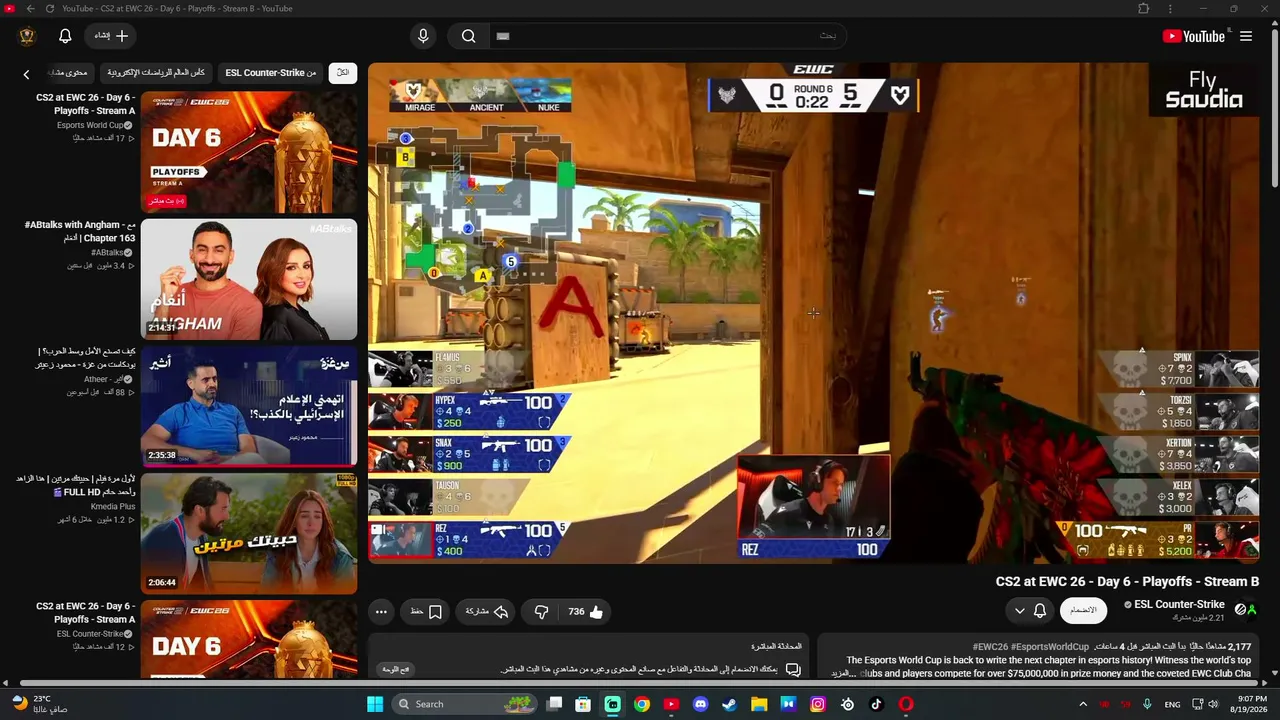Dislike the live stream video
The width and height of the screenshot is (1280, 720).
click(541, 612)
